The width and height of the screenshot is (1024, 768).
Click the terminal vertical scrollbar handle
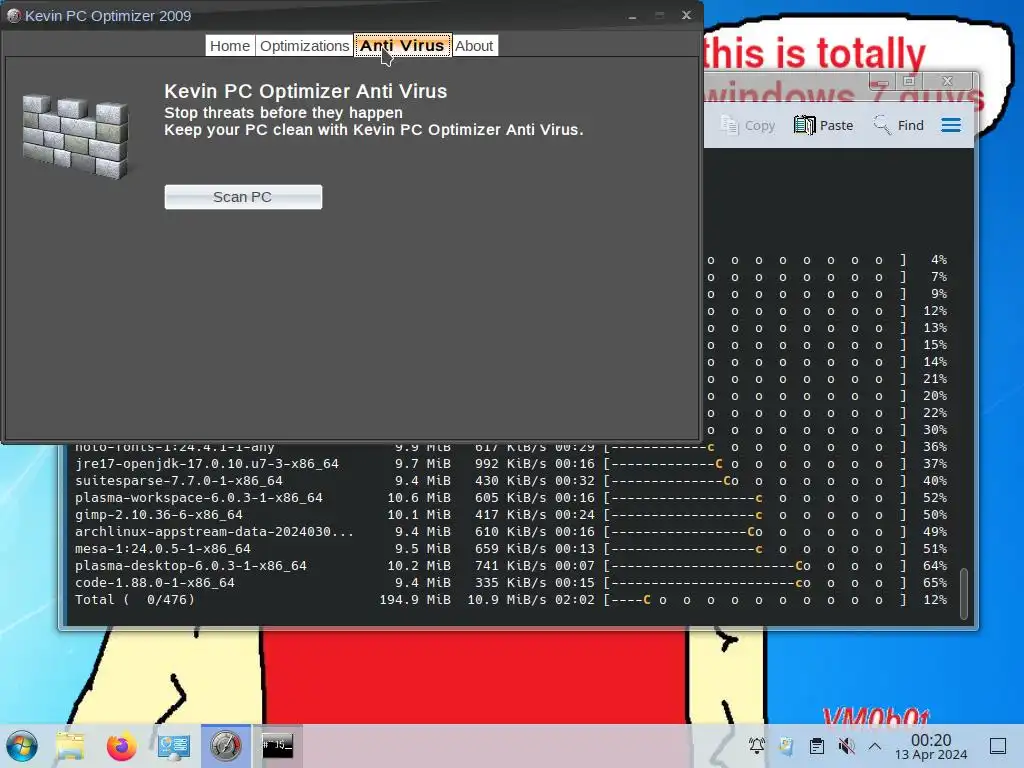tap(964, 593)
